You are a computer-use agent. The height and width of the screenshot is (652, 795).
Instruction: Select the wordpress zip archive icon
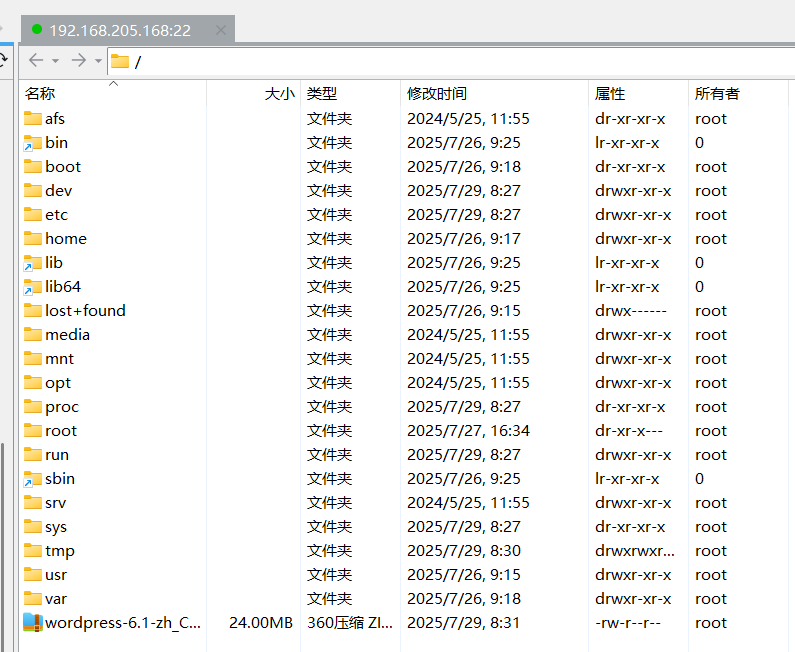point(33,623)
